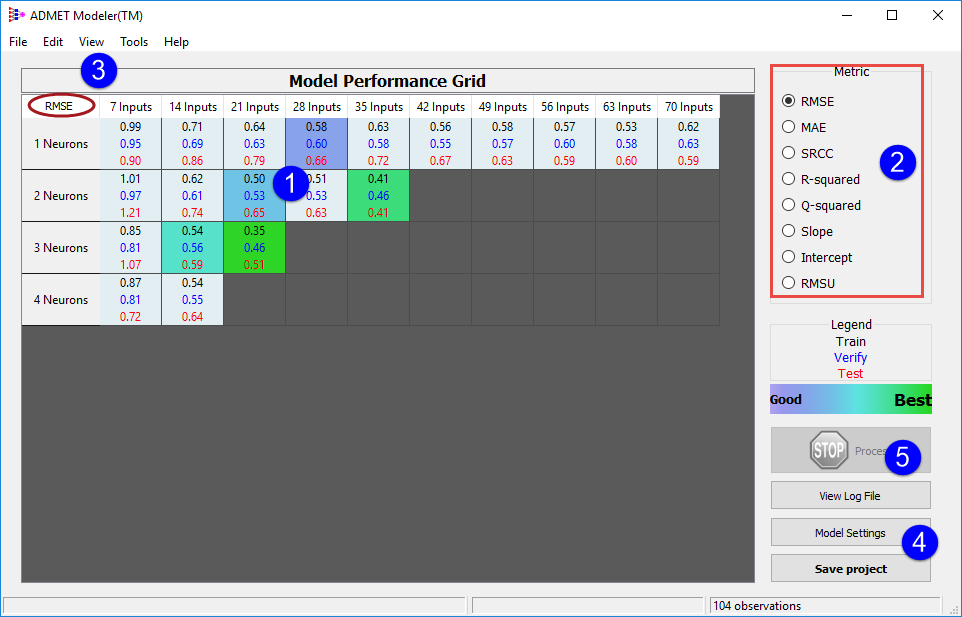962x617 pixels.
Task: Select the best green 3 Neurons, 21 Inputs cell
Action: click(x=255, y=248)
